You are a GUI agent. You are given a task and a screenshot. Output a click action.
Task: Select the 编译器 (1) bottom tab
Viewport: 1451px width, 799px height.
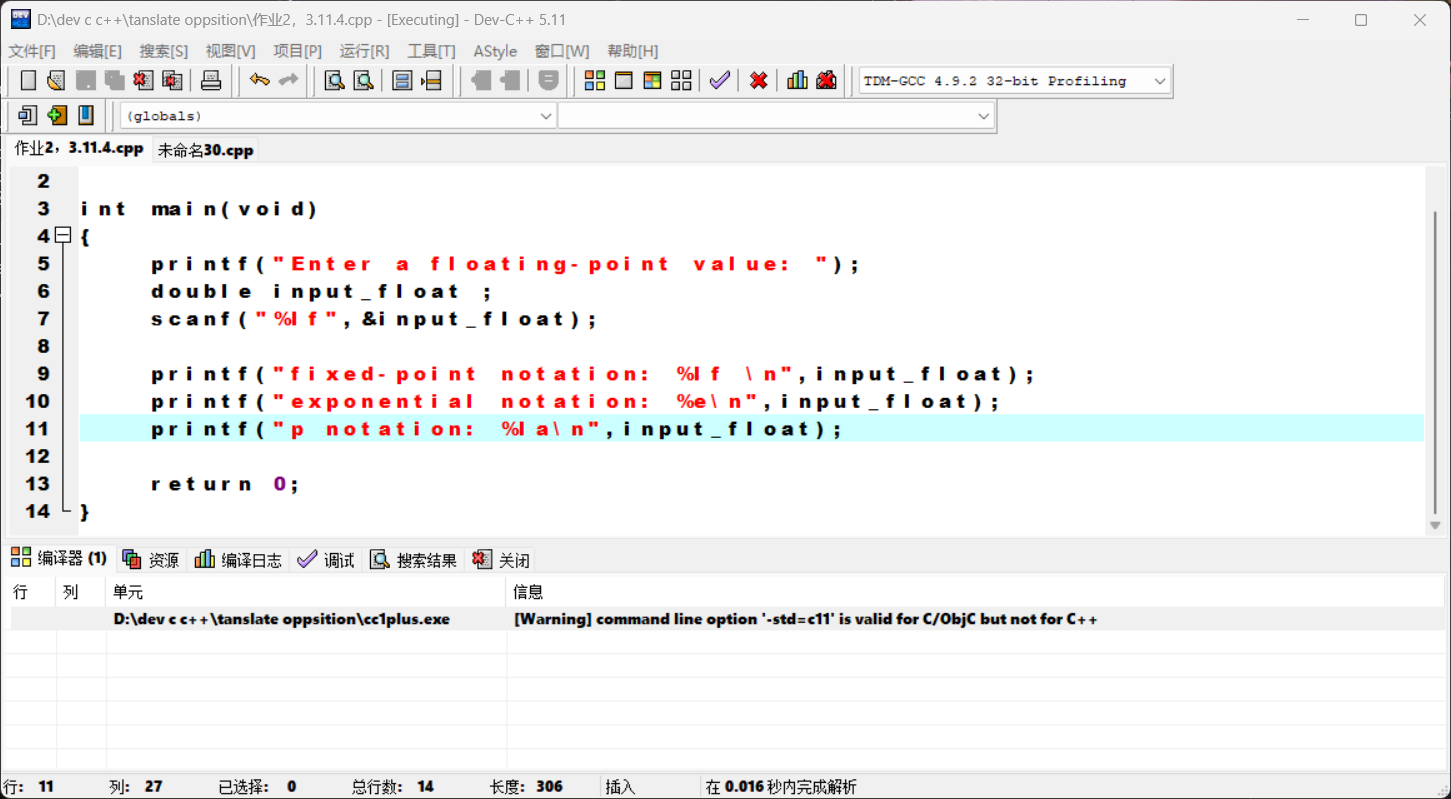(59, 558)
